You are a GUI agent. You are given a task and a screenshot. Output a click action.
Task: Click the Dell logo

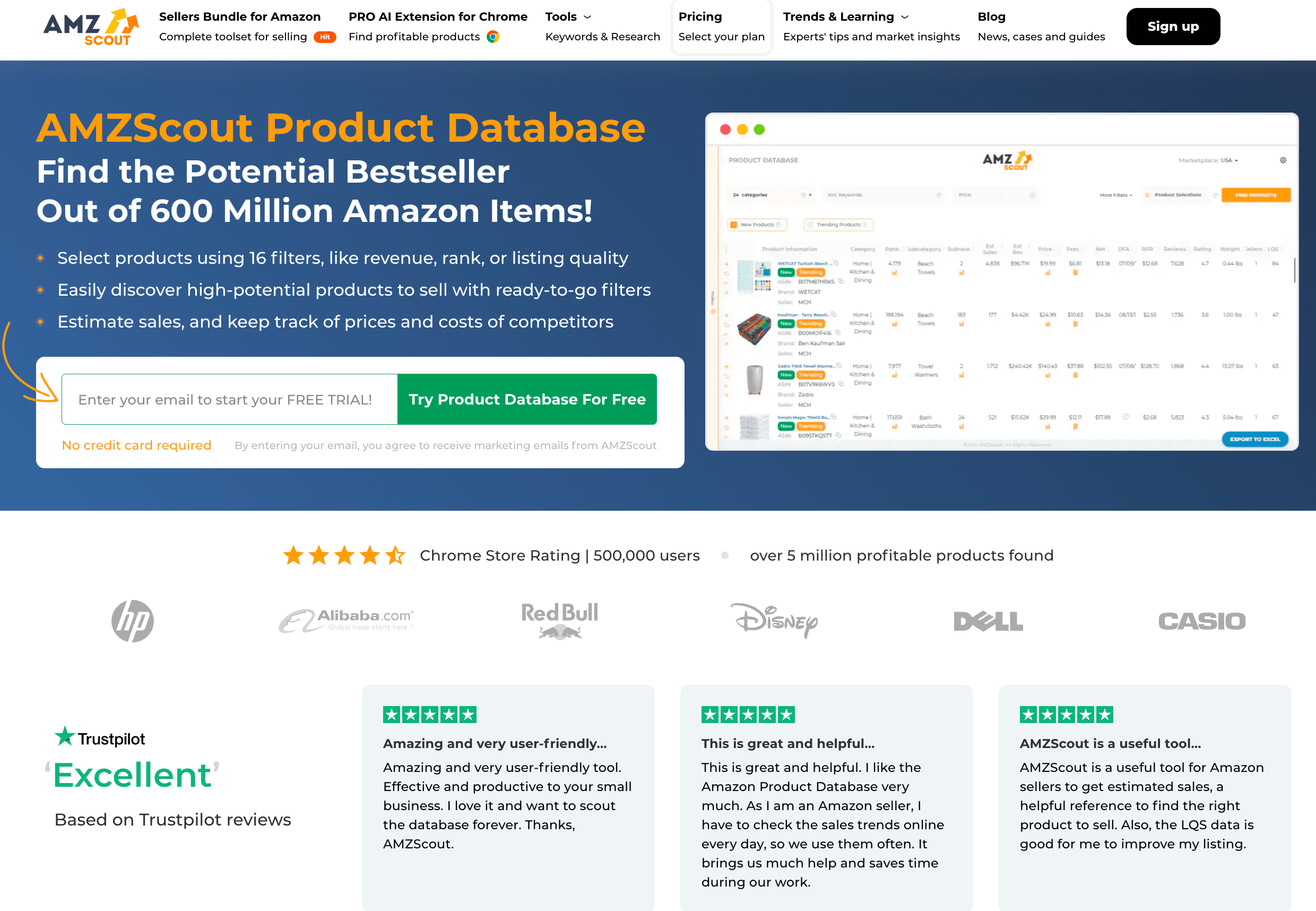(988, 621)
